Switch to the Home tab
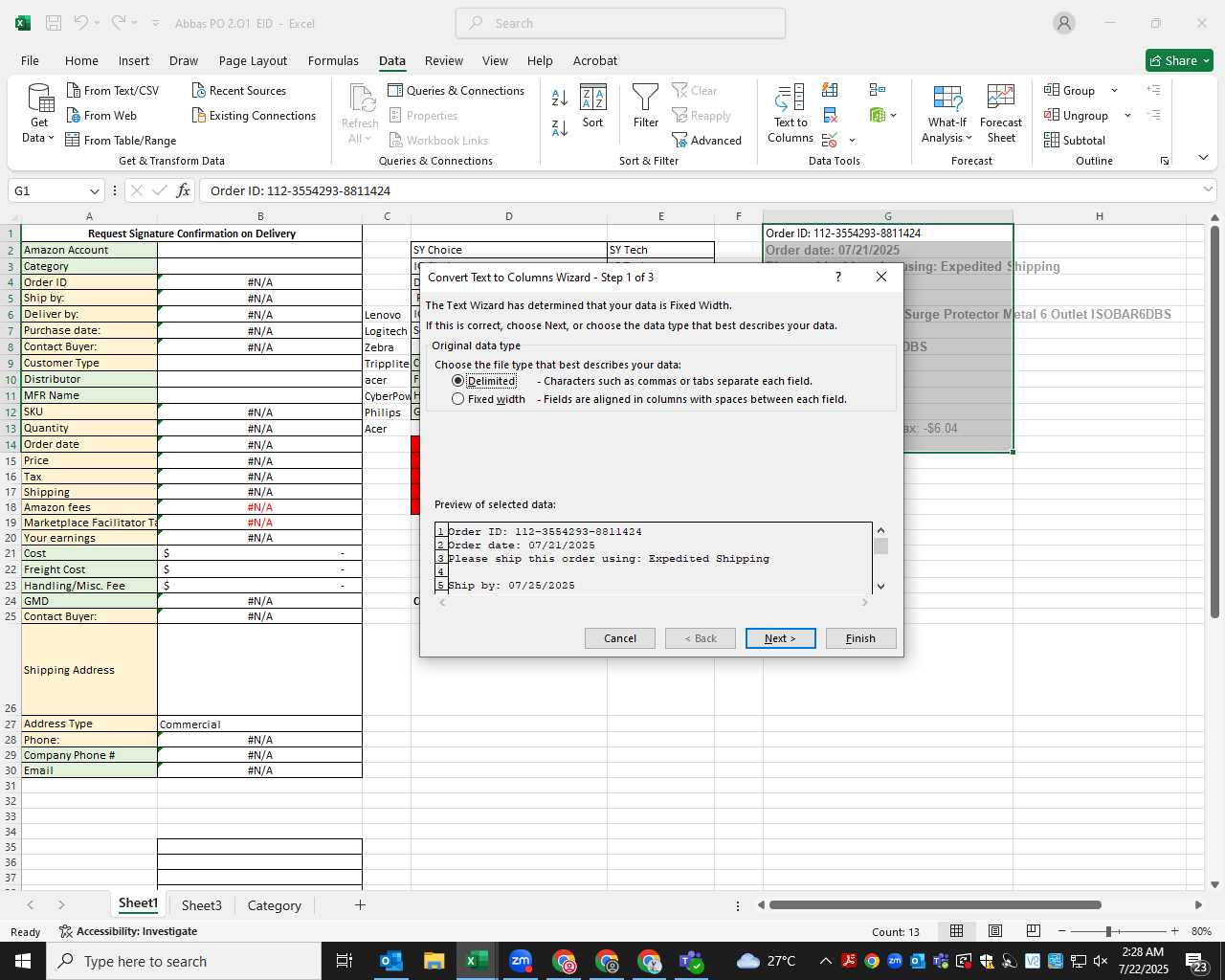Viewport: 1225px width, 980px height. coord(81,60)
